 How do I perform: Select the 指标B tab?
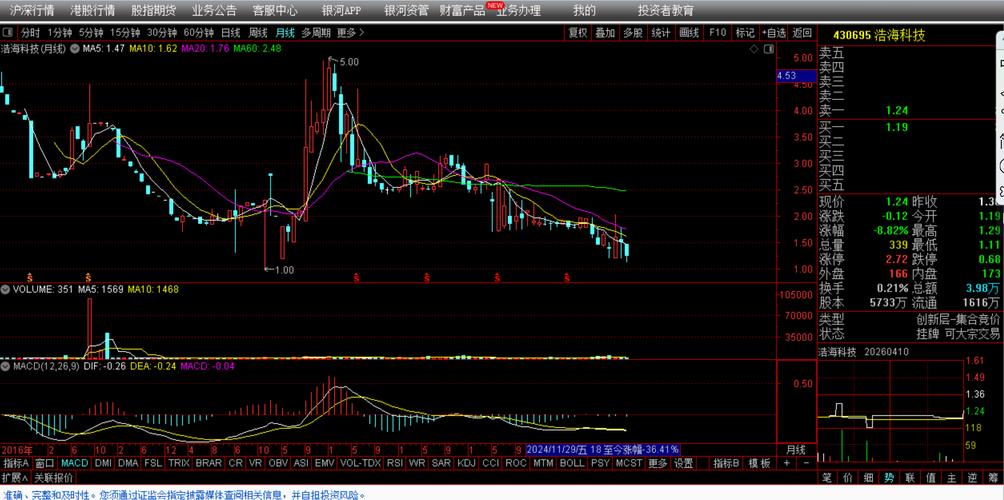pyautogui.click(x=727, y=463)
